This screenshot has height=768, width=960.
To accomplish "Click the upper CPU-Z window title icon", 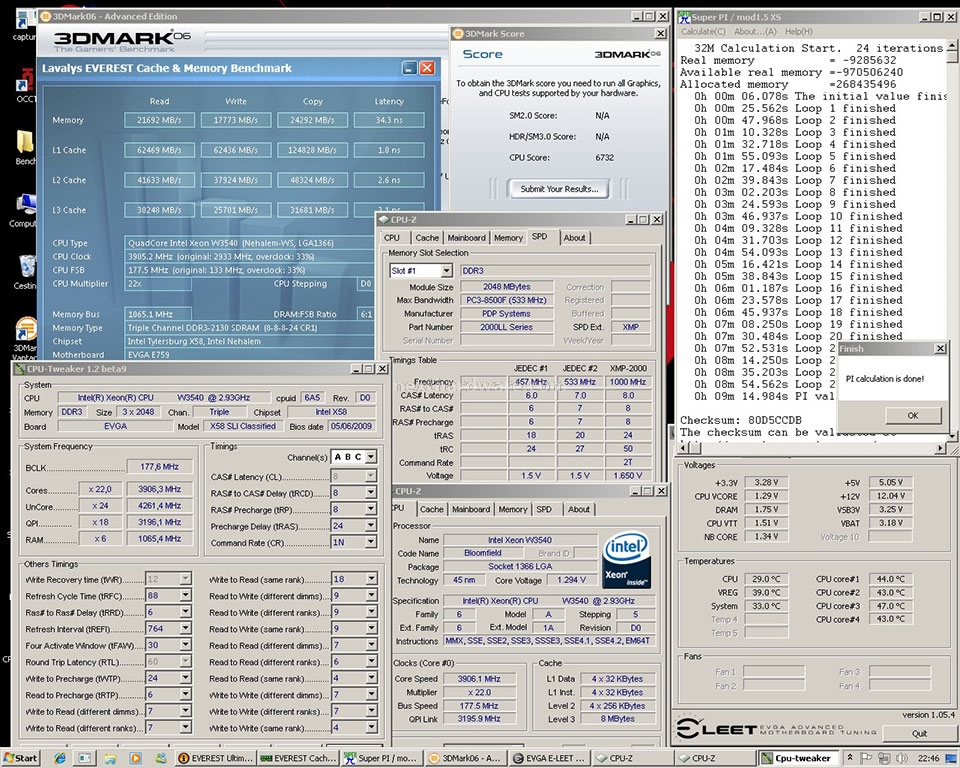I will (x=384, y=219).
